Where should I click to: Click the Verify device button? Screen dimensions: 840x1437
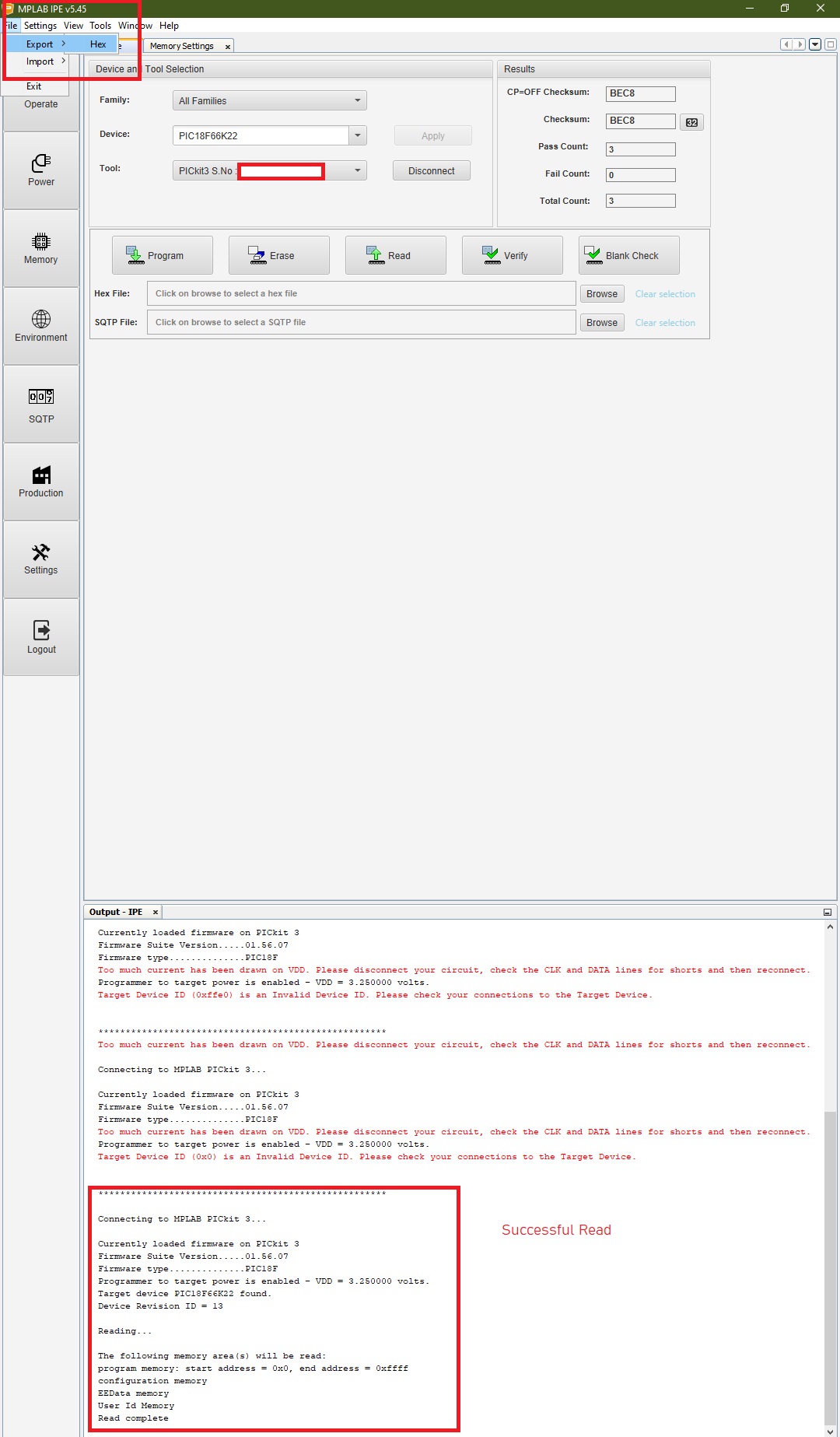[x=513, y=255]
